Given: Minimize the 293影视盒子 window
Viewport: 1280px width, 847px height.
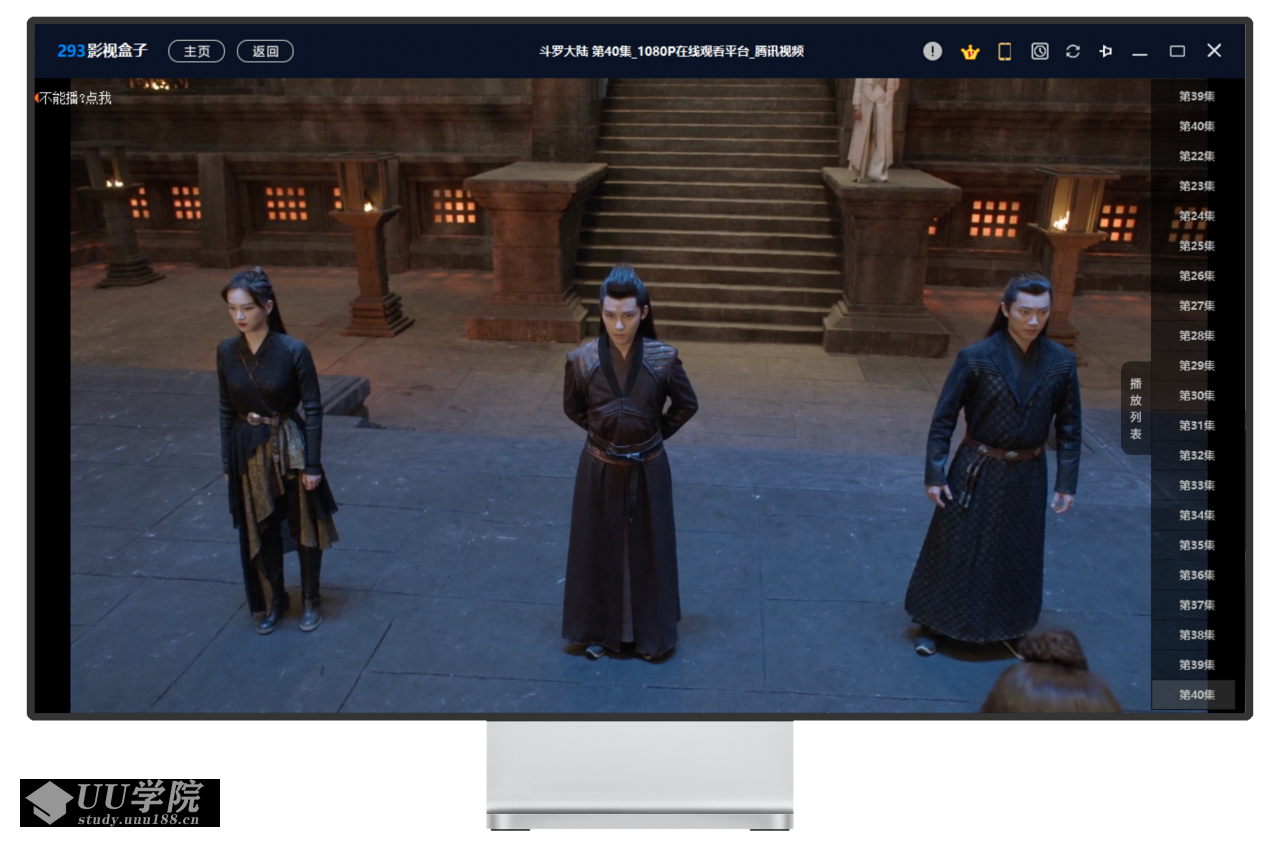Looking at the screenshot, I should tap(1139, 52).
